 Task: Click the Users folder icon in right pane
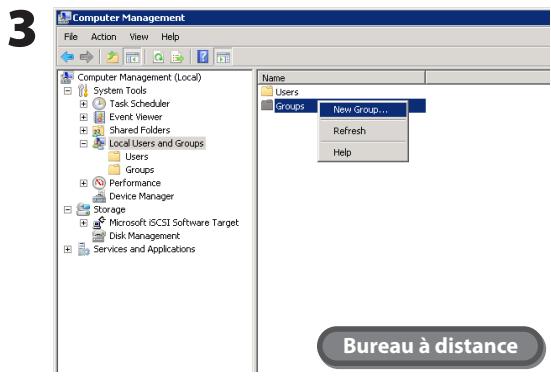tap(267, 92)
